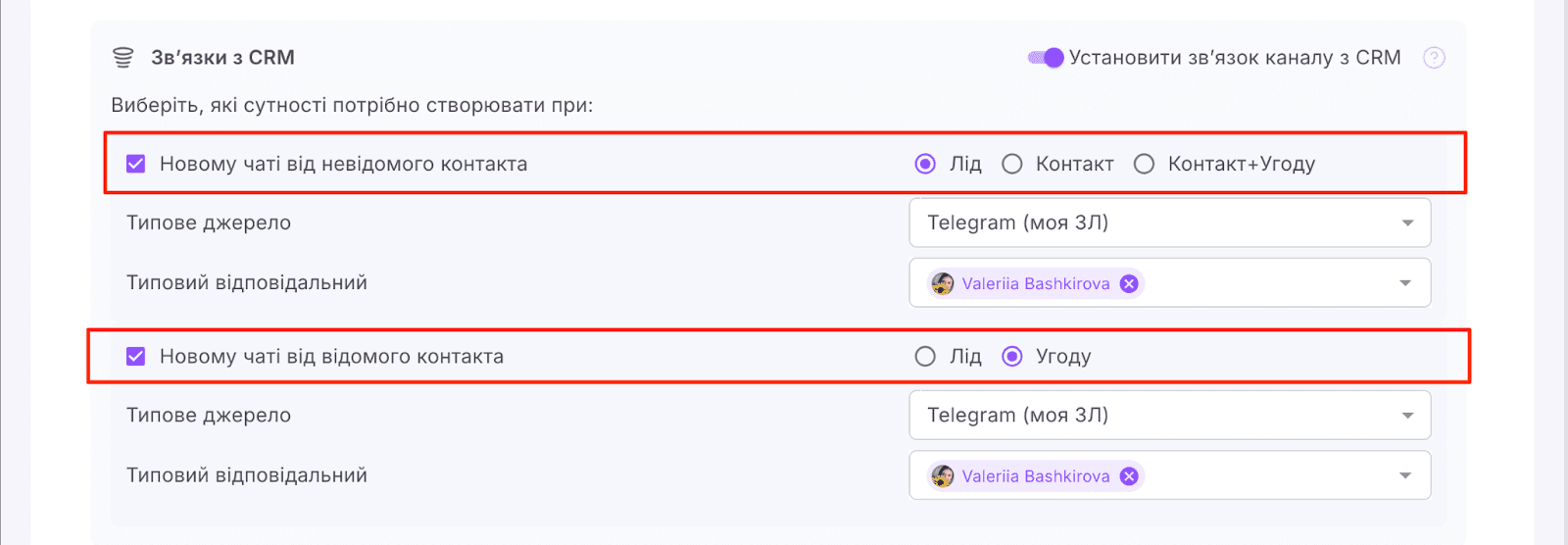
Task: Select Лід radio for unknown contact chat
Action: (925, 164)
